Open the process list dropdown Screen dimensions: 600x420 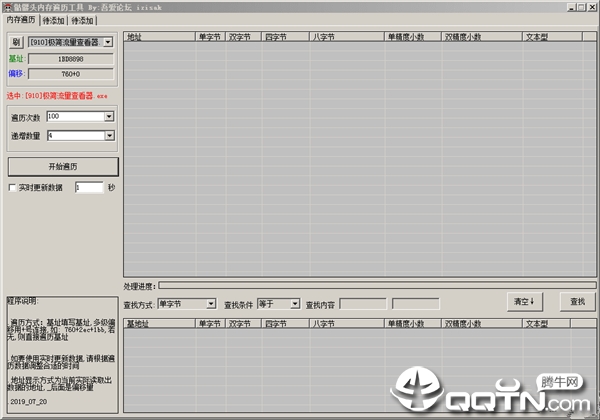click(x=108, y=42)
